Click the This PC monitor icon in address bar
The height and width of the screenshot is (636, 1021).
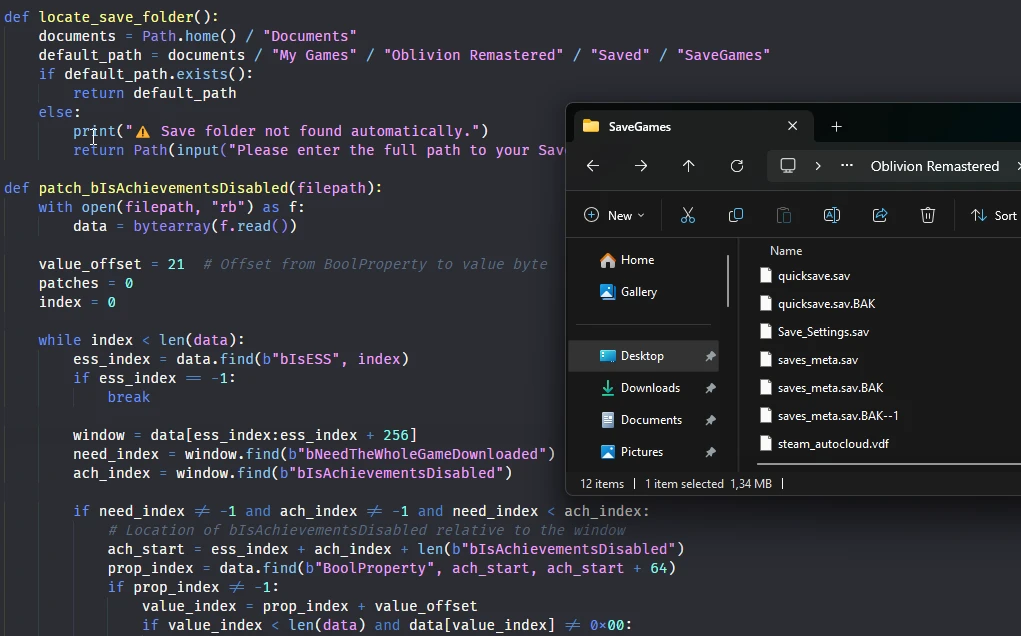pos(788,166)
